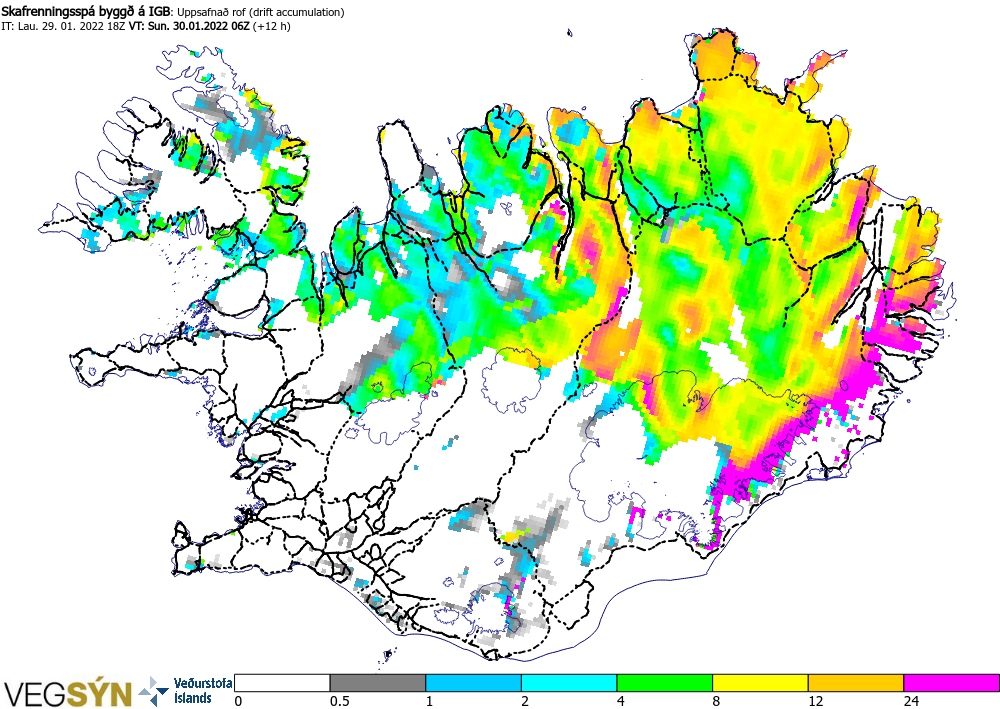The width and height of the screenshot is (1000, 709).
Task: Select the blue 1–2 legend swatch
Action: (x=473, y=683)
